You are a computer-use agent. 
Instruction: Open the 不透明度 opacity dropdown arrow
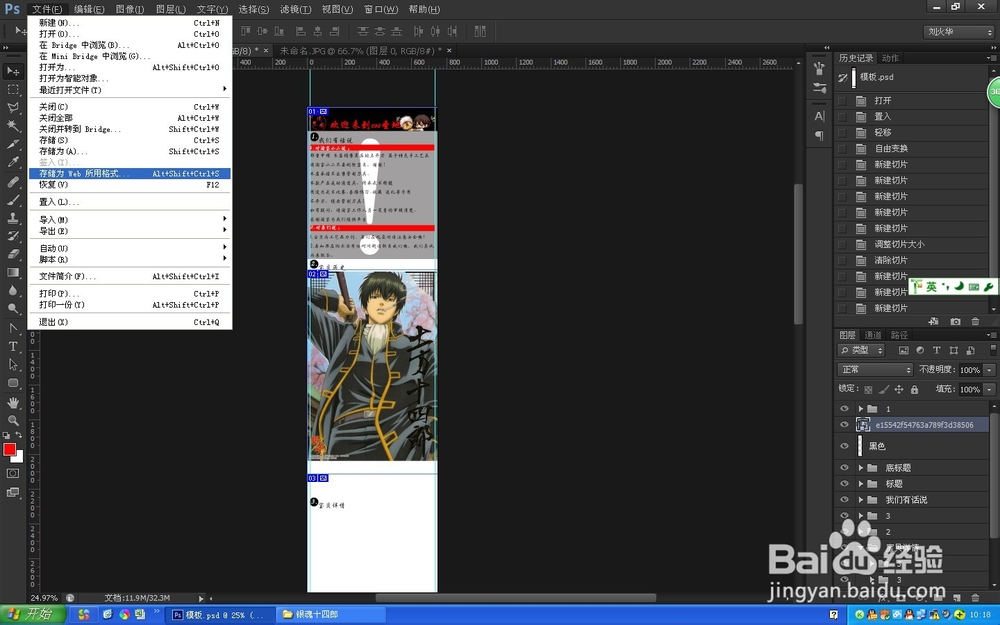(989, 370)
